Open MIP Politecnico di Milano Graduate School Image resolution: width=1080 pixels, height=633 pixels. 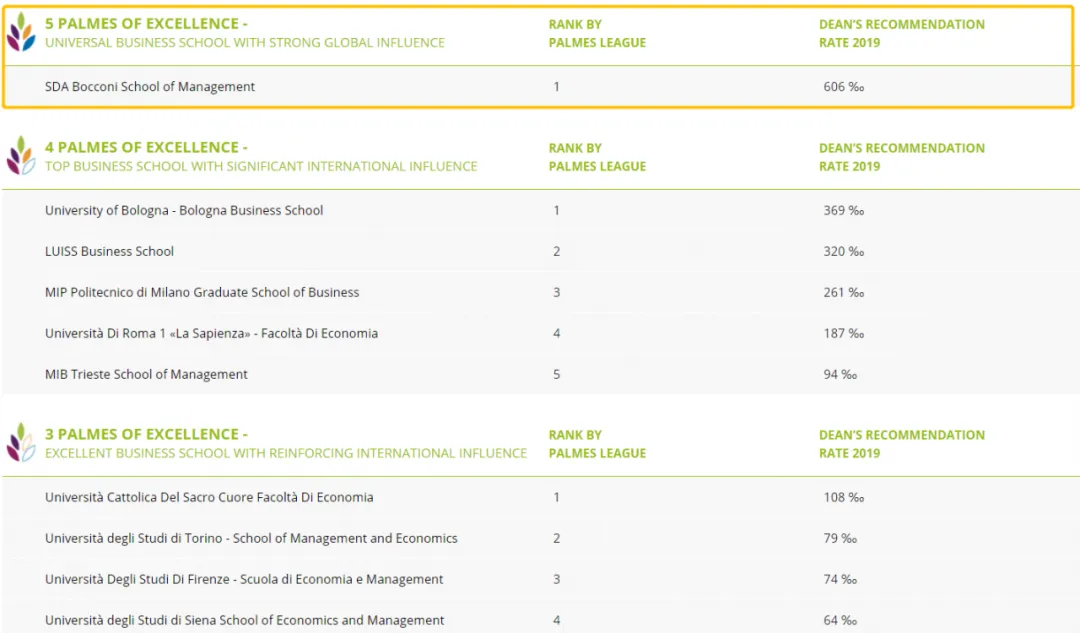[x=202, y=292]
